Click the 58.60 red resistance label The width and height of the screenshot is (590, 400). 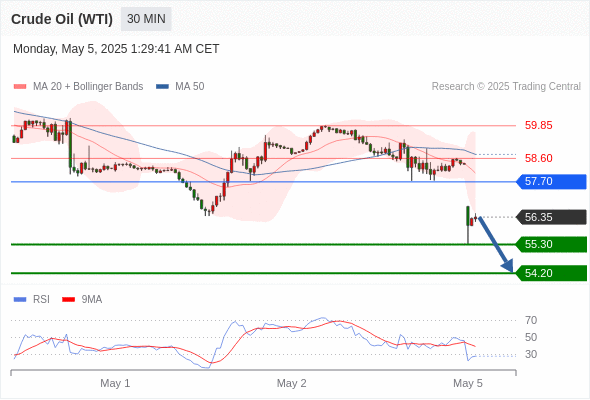538,158
